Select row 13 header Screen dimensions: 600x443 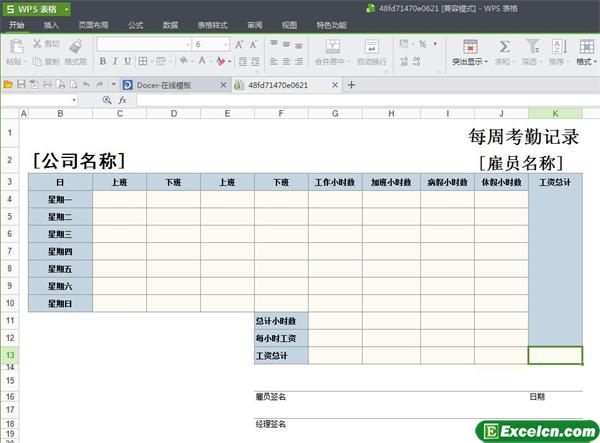[10, 355]
